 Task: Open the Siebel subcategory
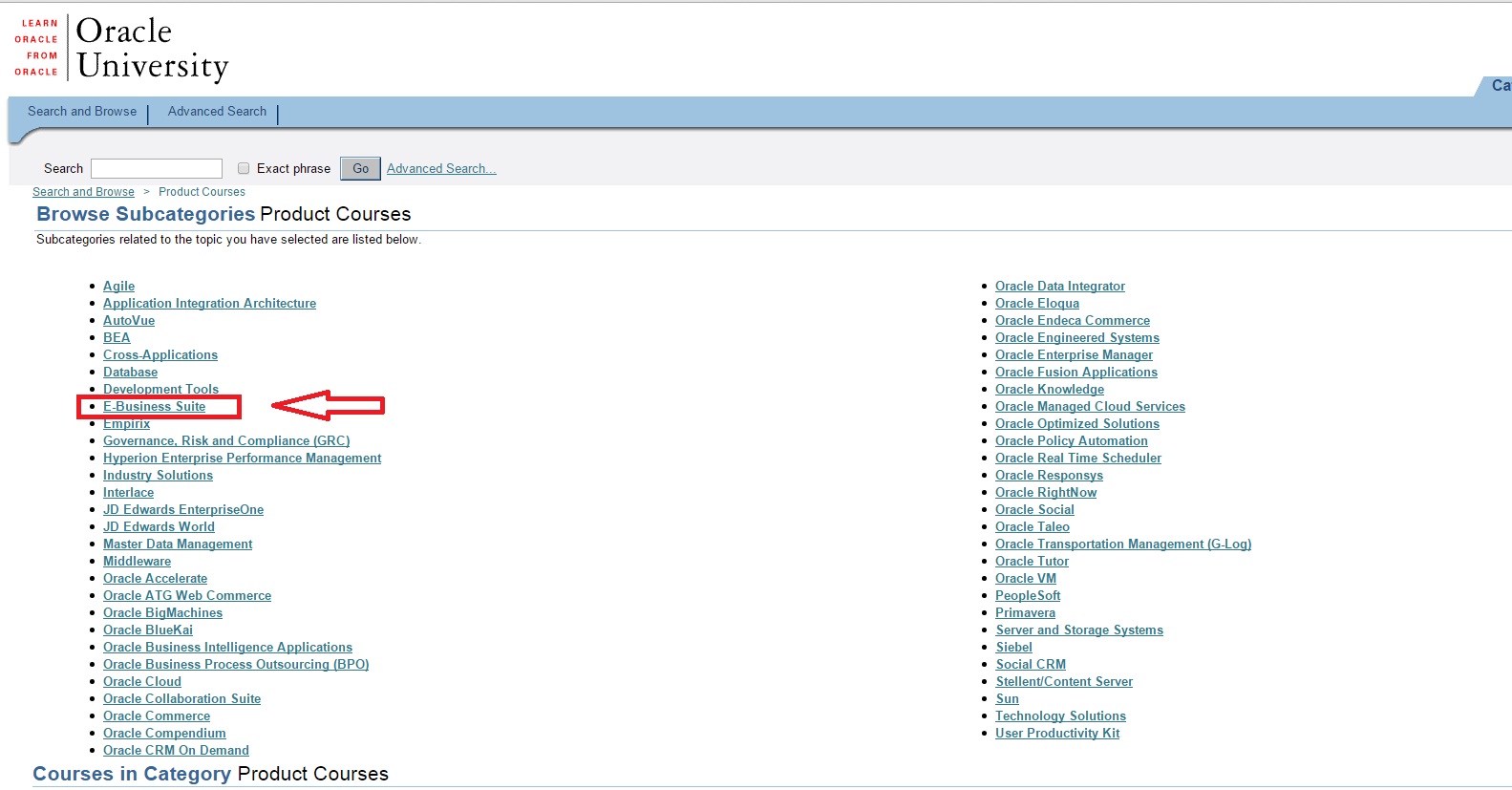pyautogui.click(x=1013, y=648)
